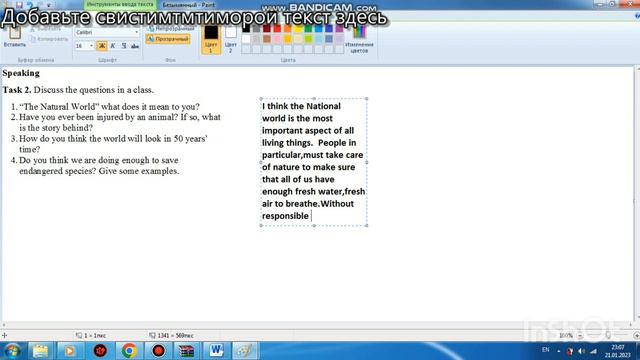Click the Paste (Вставить) button
Viewport: 640px width, 360px height.
pyautogui.click(x=15, y=37)
